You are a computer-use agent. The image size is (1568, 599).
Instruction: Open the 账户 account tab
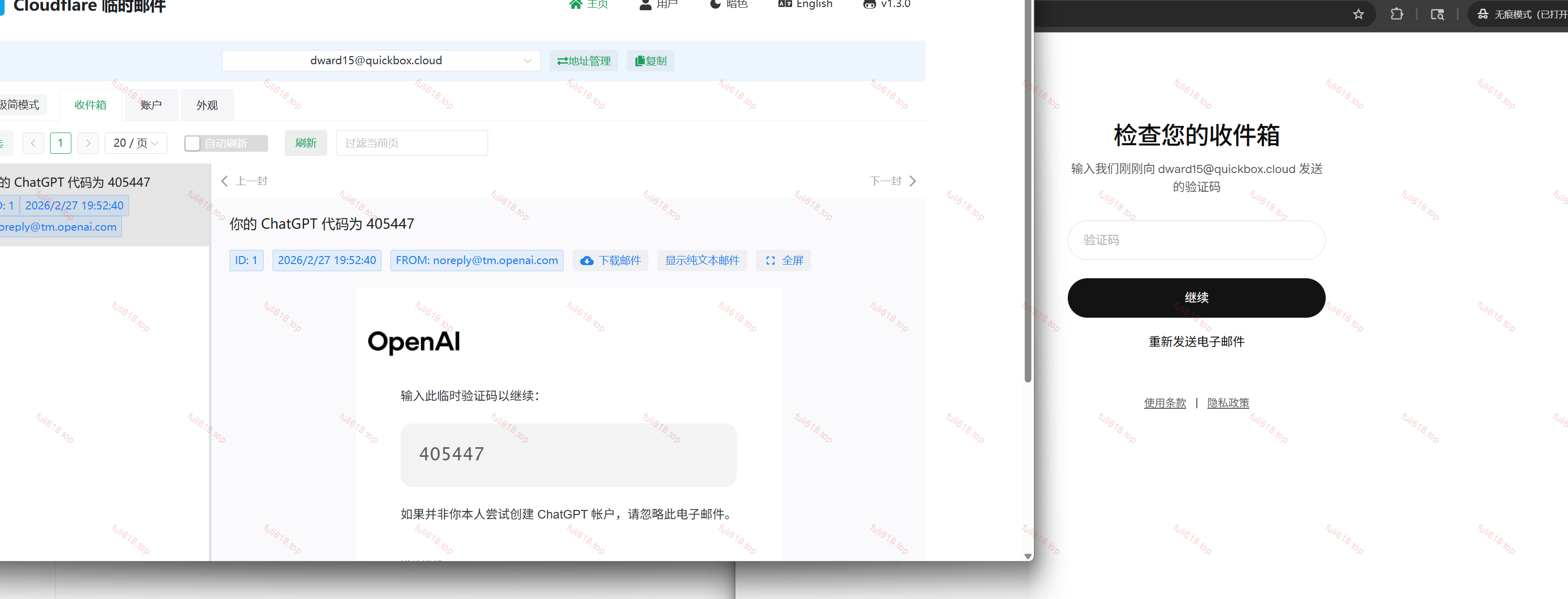(x=152, y=105)
